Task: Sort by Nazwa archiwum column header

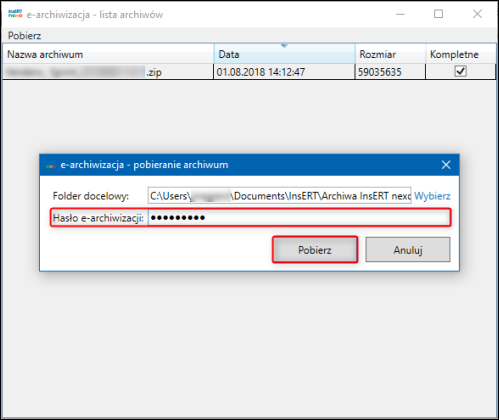Action: 108,54
